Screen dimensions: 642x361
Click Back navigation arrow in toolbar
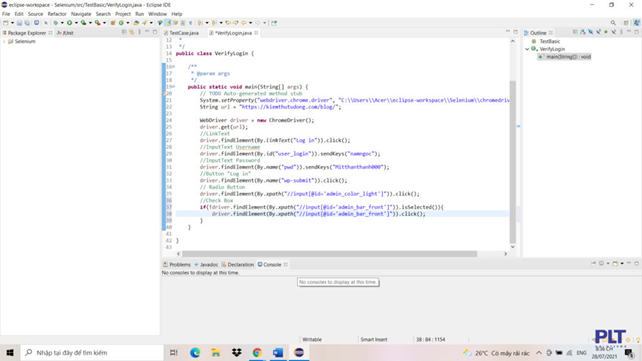(x=243, y=23)
